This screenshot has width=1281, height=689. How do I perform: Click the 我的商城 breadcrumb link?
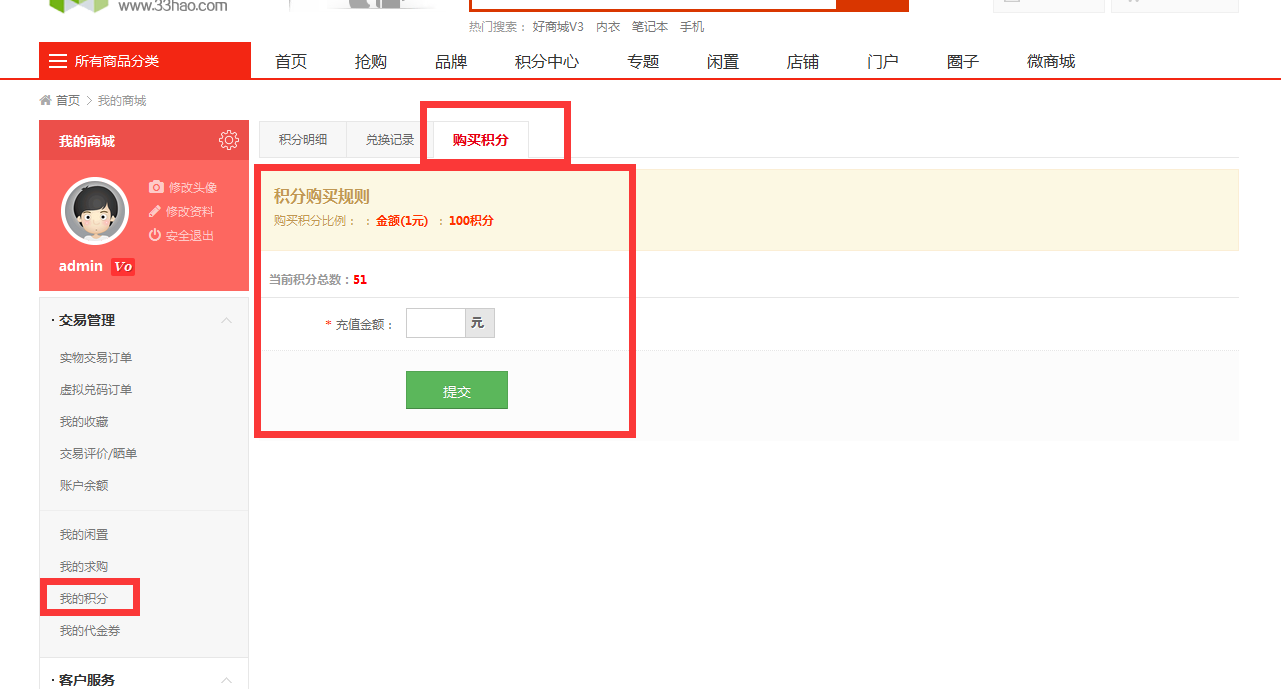click(122, 100)
